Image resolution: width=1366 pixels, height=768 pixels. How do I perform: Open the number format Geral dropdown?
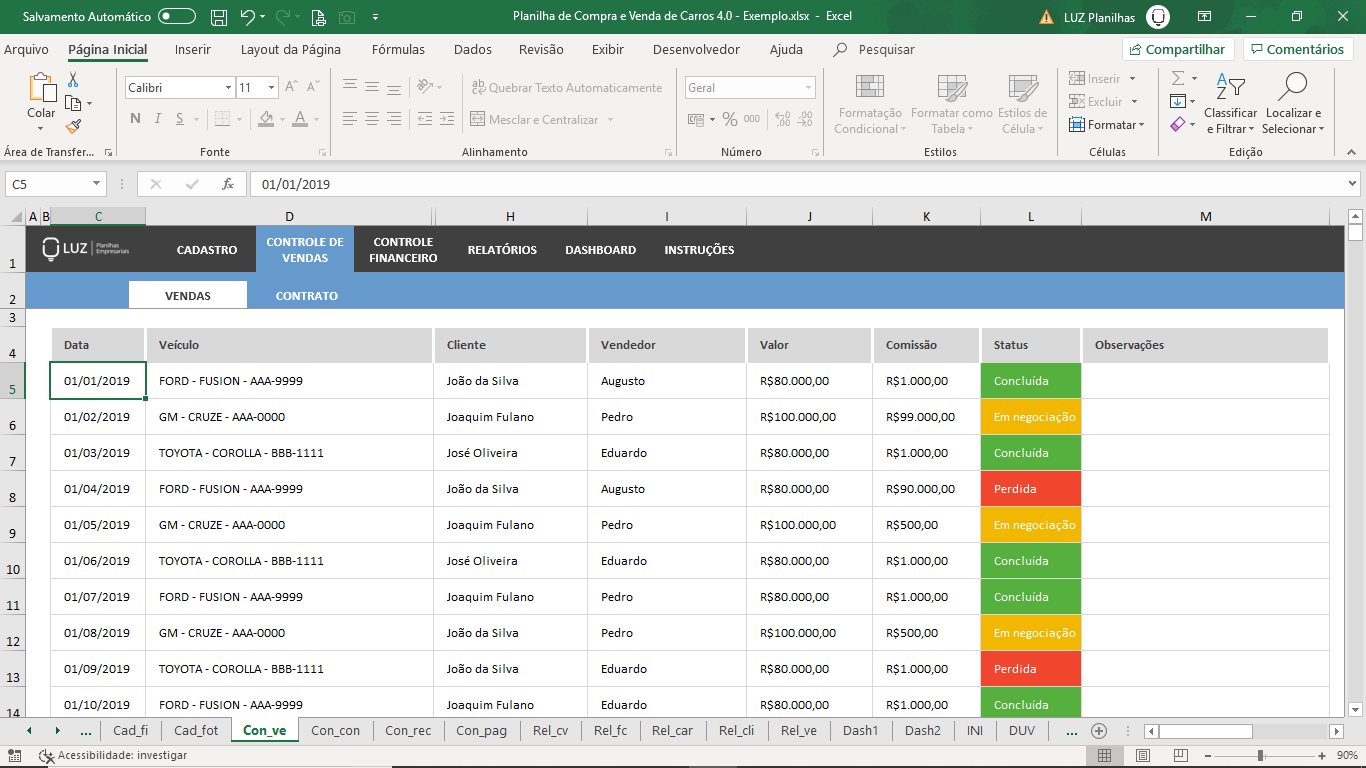pos(808,88)
